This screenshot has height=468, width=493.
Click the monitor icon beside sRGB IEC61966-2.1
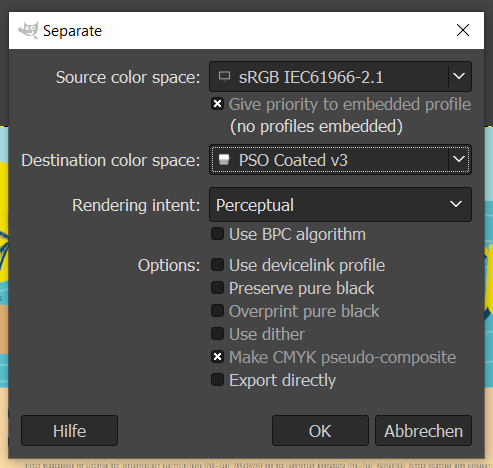tap(224, 77)
